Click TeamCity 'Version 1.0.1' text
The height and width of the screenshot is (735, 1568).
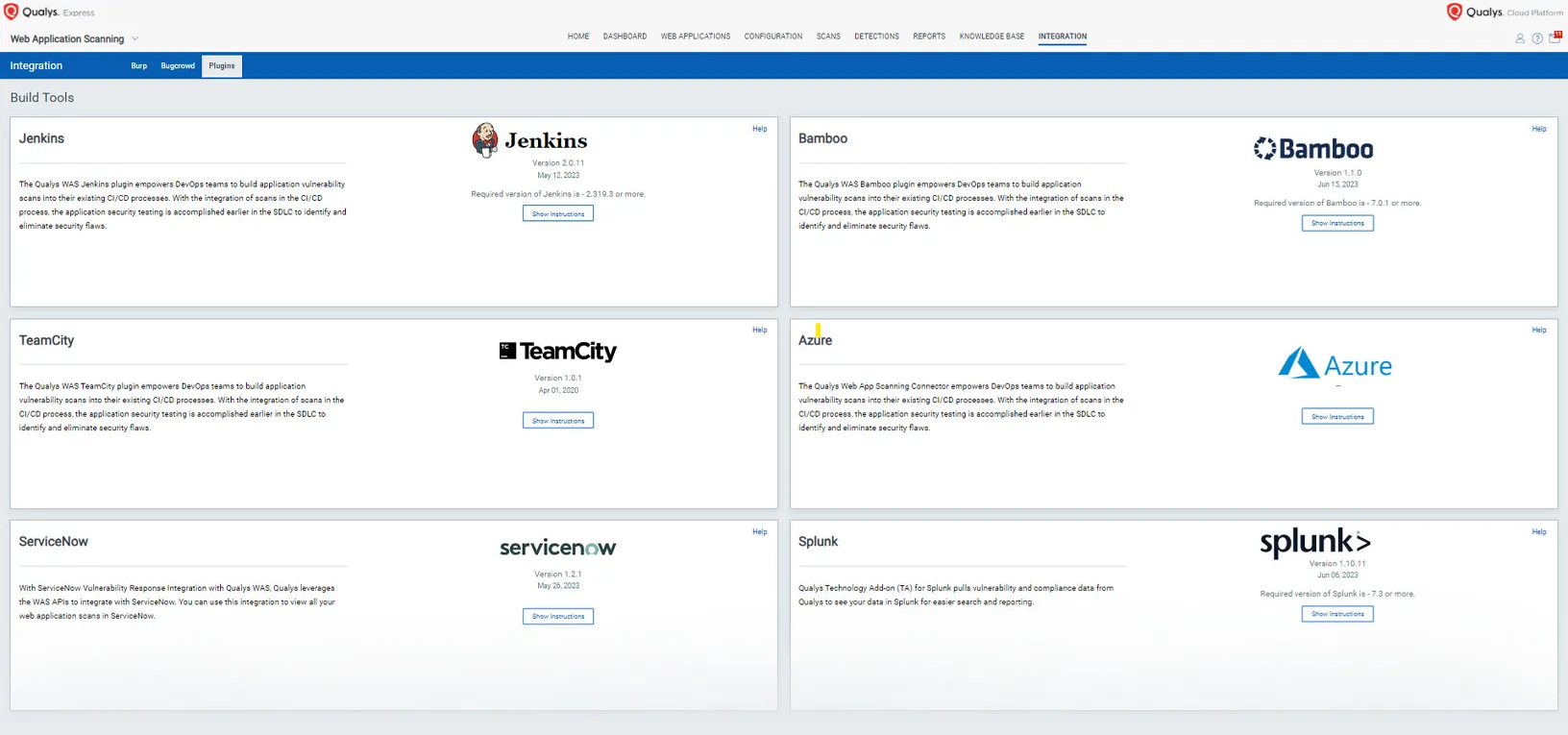pyautogui.click(x=558, y=379)
